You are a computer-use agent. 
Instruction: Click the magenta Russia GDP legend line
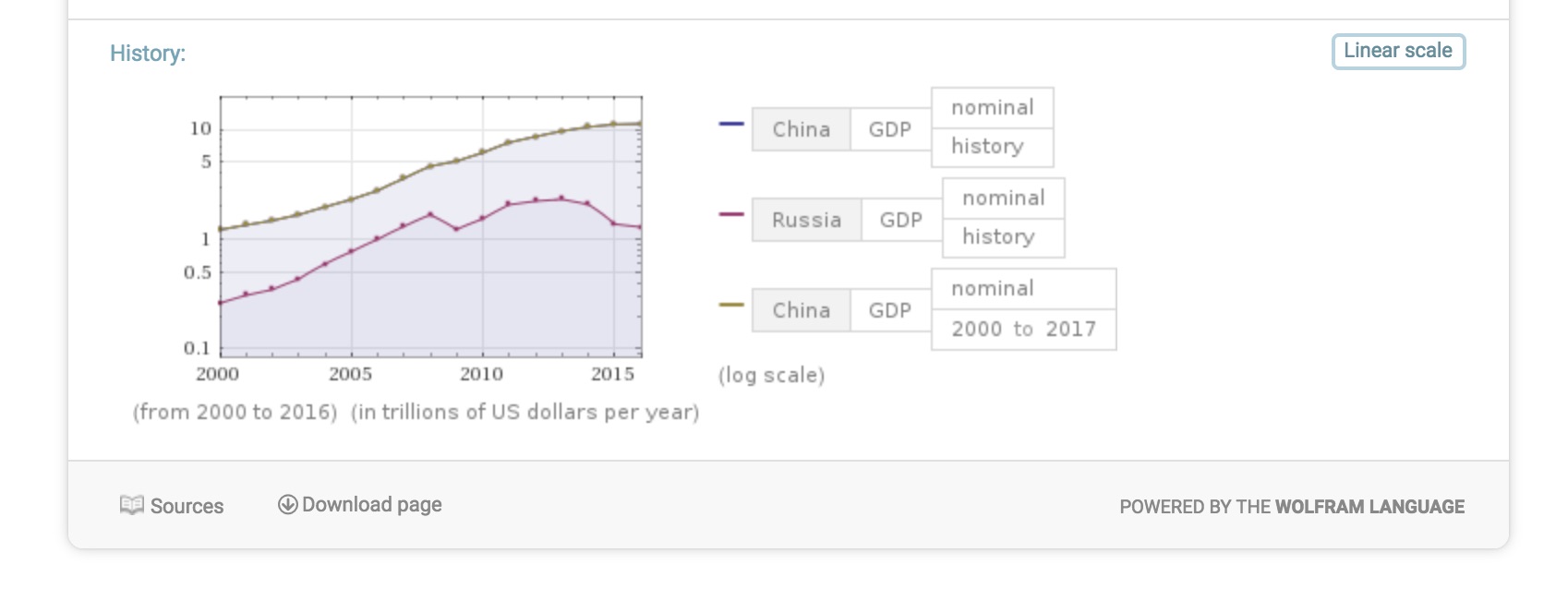click(x=731, y=213)
